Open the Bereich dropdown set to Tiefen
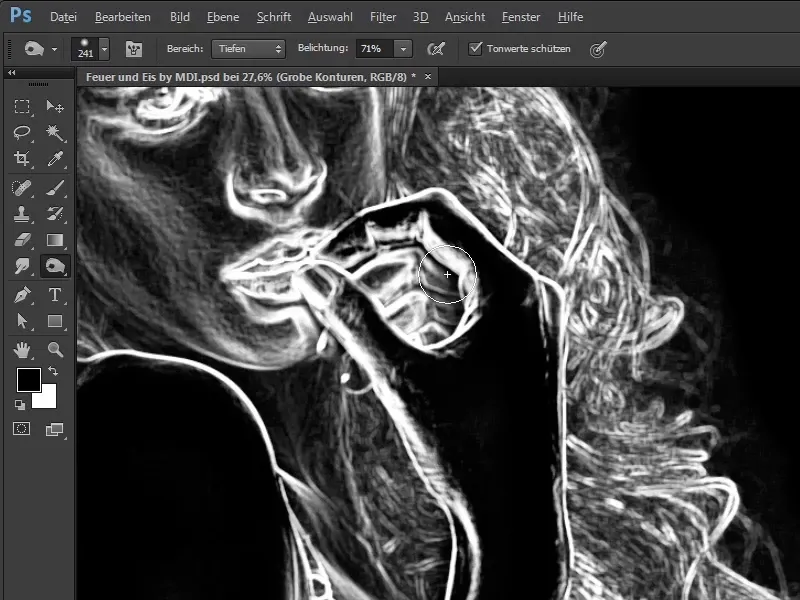This screenshot has height=600, width=800. [248, 49]
